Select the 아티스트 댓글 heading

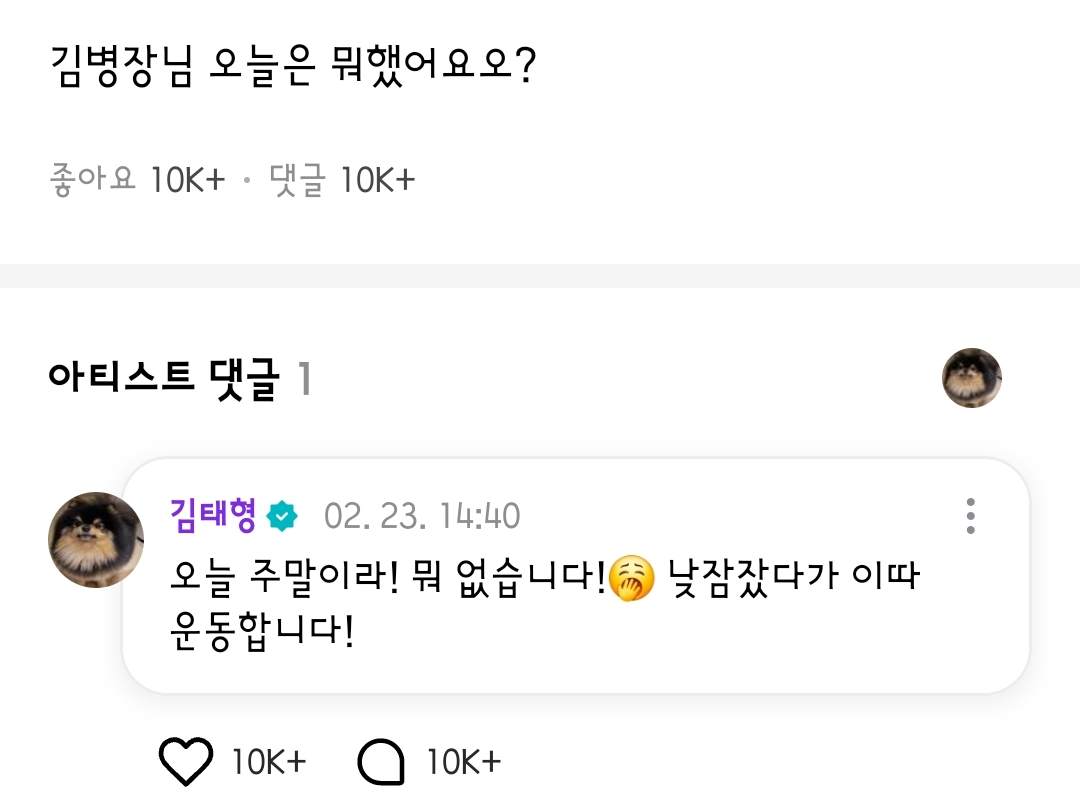click(x=161, y=380)
